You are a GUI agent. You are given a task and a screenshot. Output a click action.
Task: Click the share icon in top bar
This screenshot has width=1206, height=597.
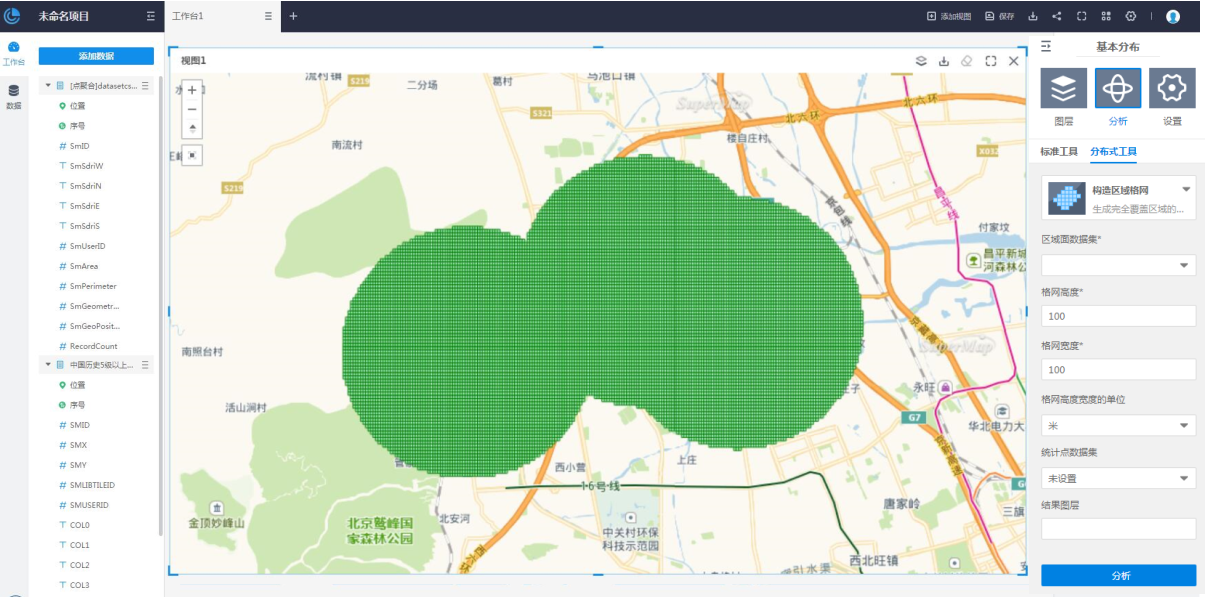(x=1056, y=17)
